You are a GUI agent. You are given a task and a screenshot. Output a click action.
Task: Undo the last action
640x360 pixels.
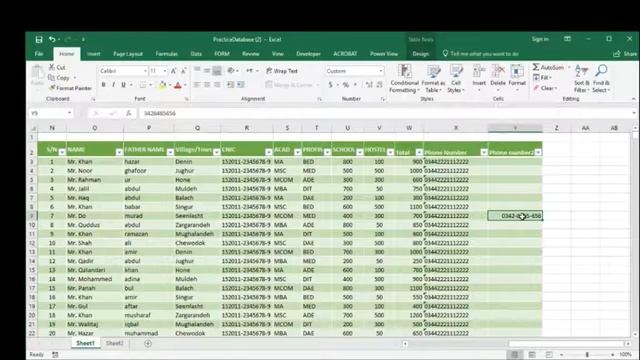[x=52, y=39]
